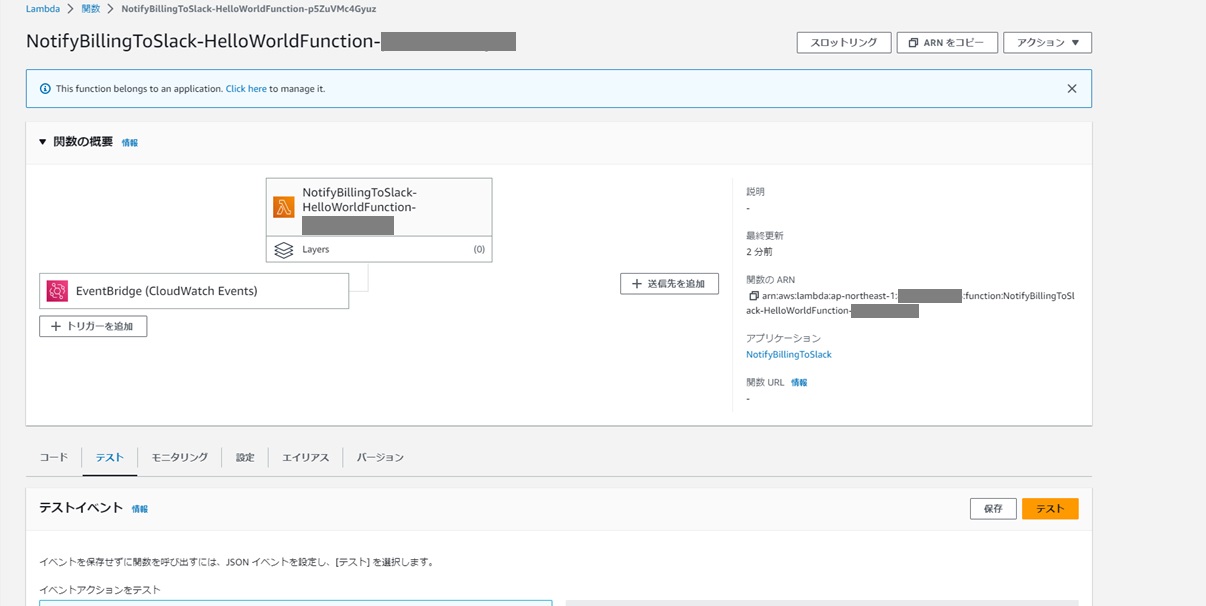Save the test event with 保存
Screen dimensions: 1206x606
[x=993, y=509]
